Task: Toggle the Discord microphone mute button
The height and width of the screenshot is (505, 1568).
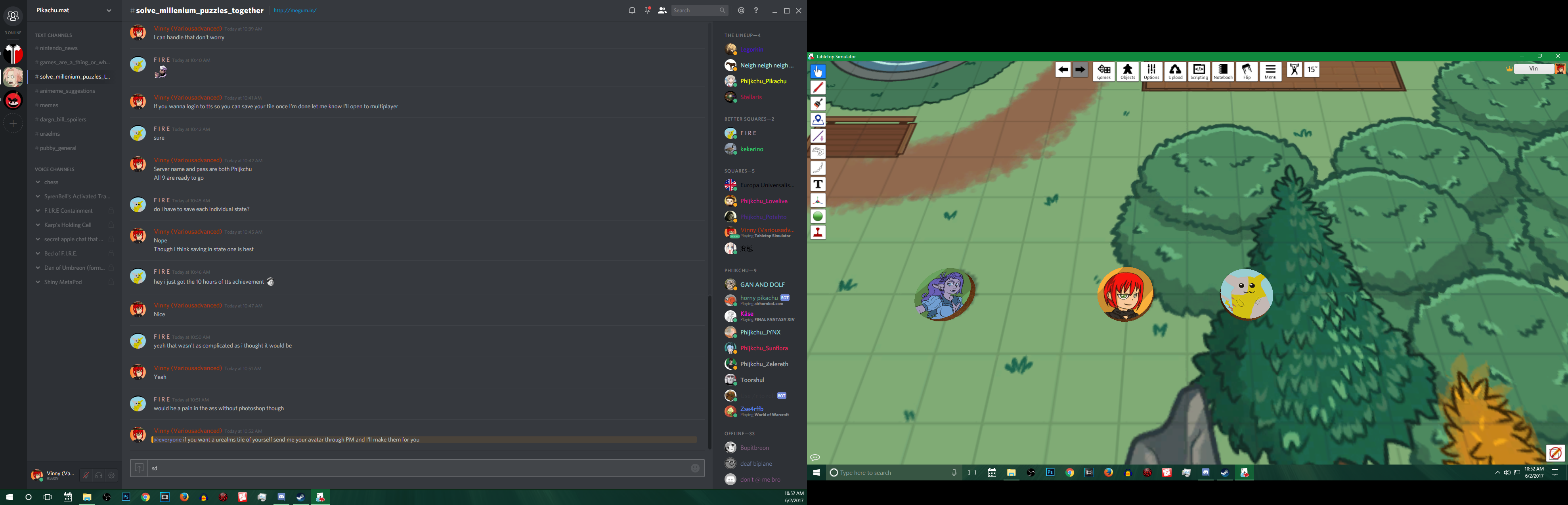Action: point(86,475)
